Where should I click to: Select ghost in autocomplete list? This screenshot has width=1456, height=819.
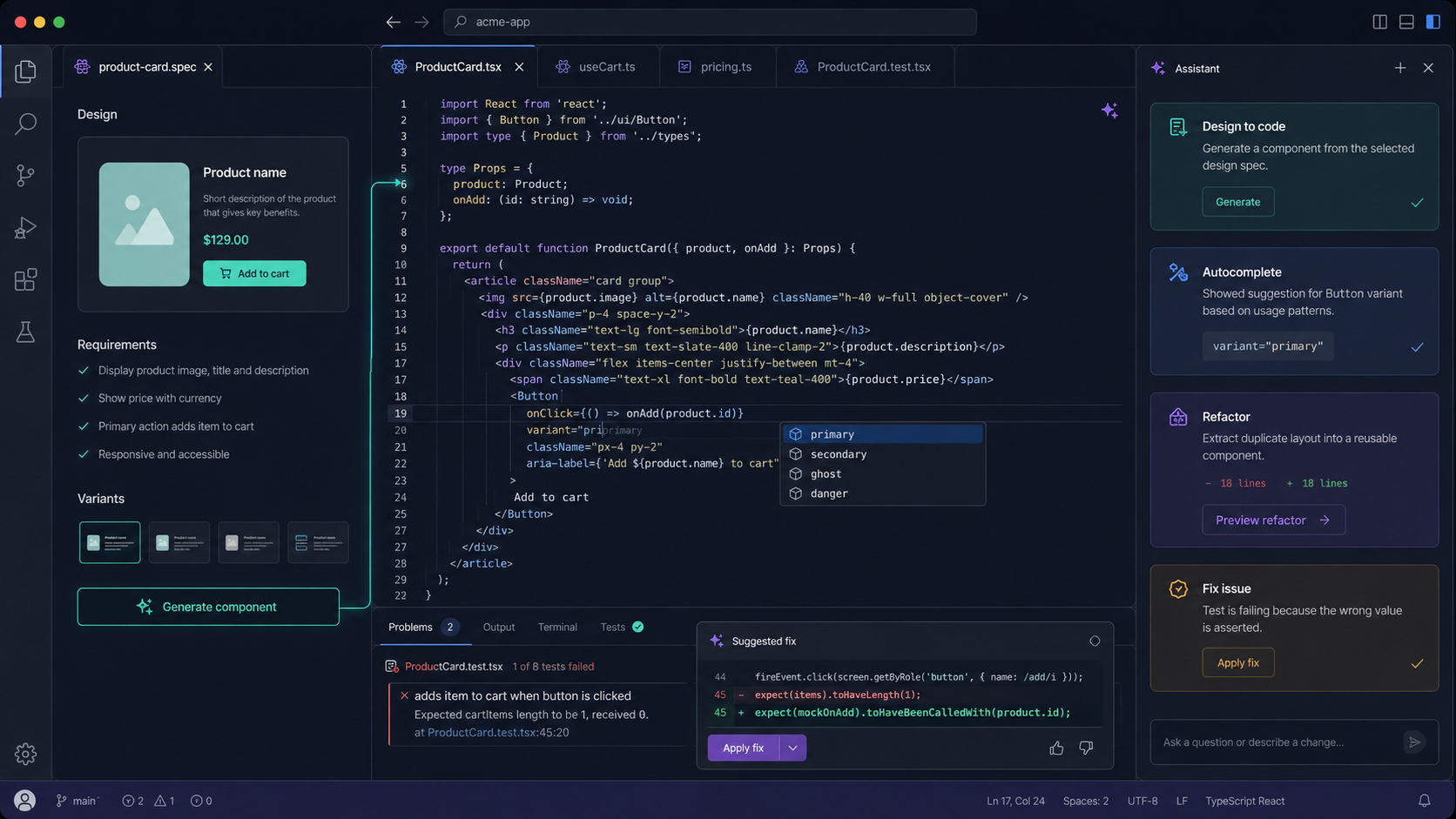(x=882, y=474)
